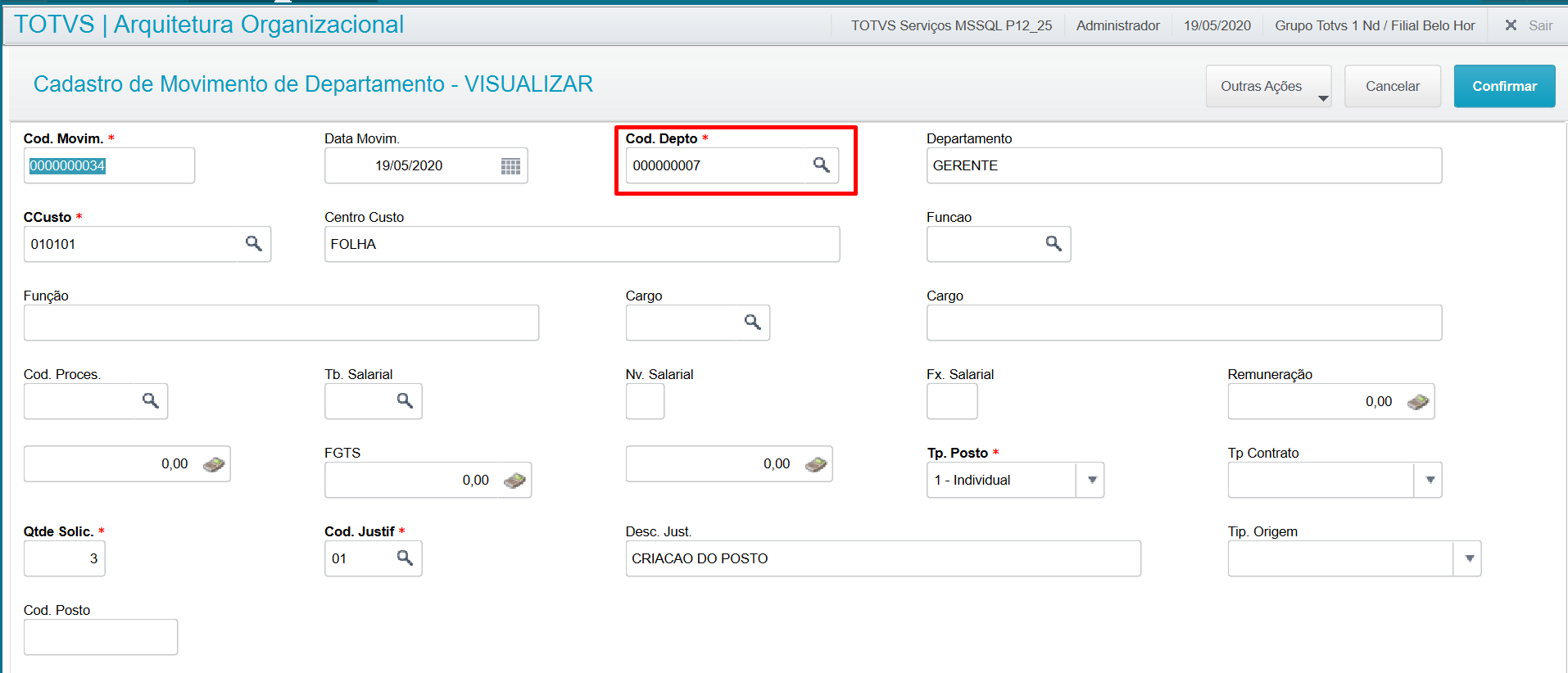Open calculator icon in unlabeled field left of FGTS
1568x673 pixels.
point(214,464)
